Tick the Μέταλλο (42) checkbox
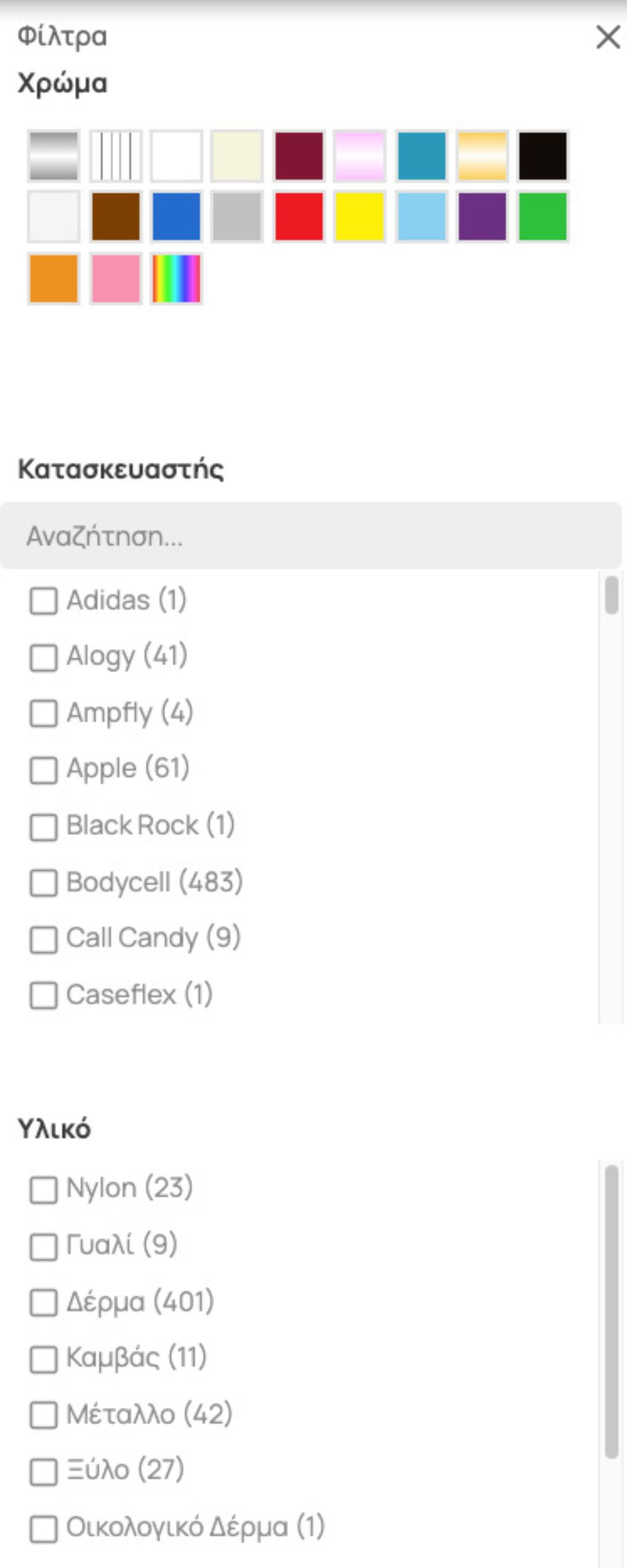Viewport: 627px width, 1568px height. click(44, 1416)
